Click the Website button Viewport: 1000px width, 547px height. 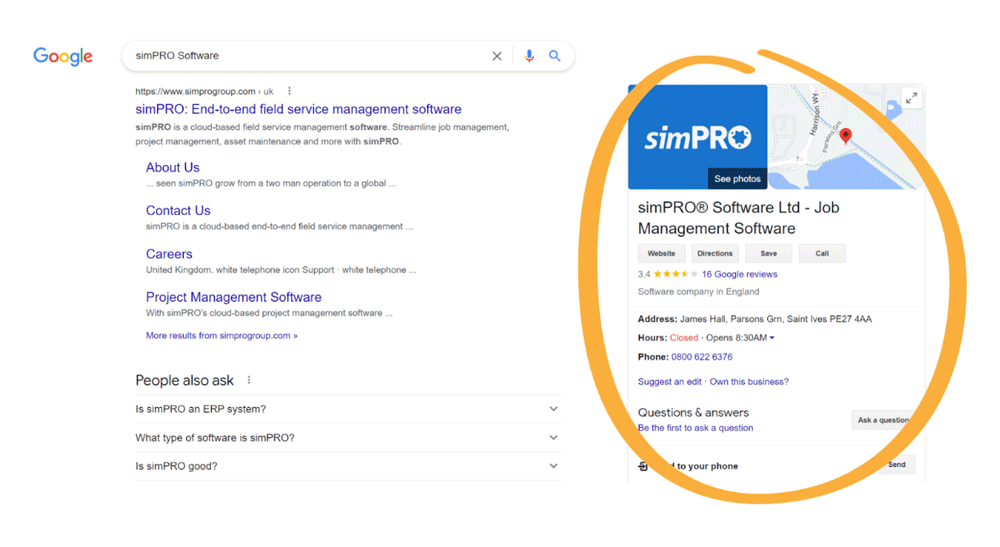click(x=661, y=253)
